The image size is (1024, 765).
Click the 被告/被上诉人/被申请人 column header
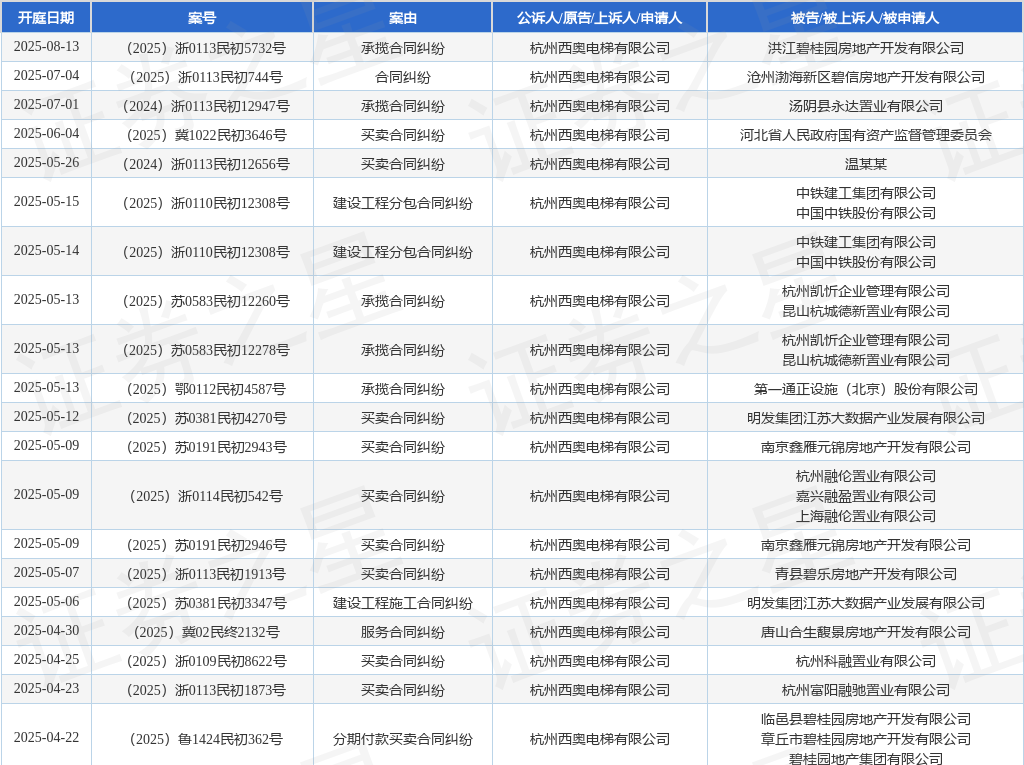865,18
